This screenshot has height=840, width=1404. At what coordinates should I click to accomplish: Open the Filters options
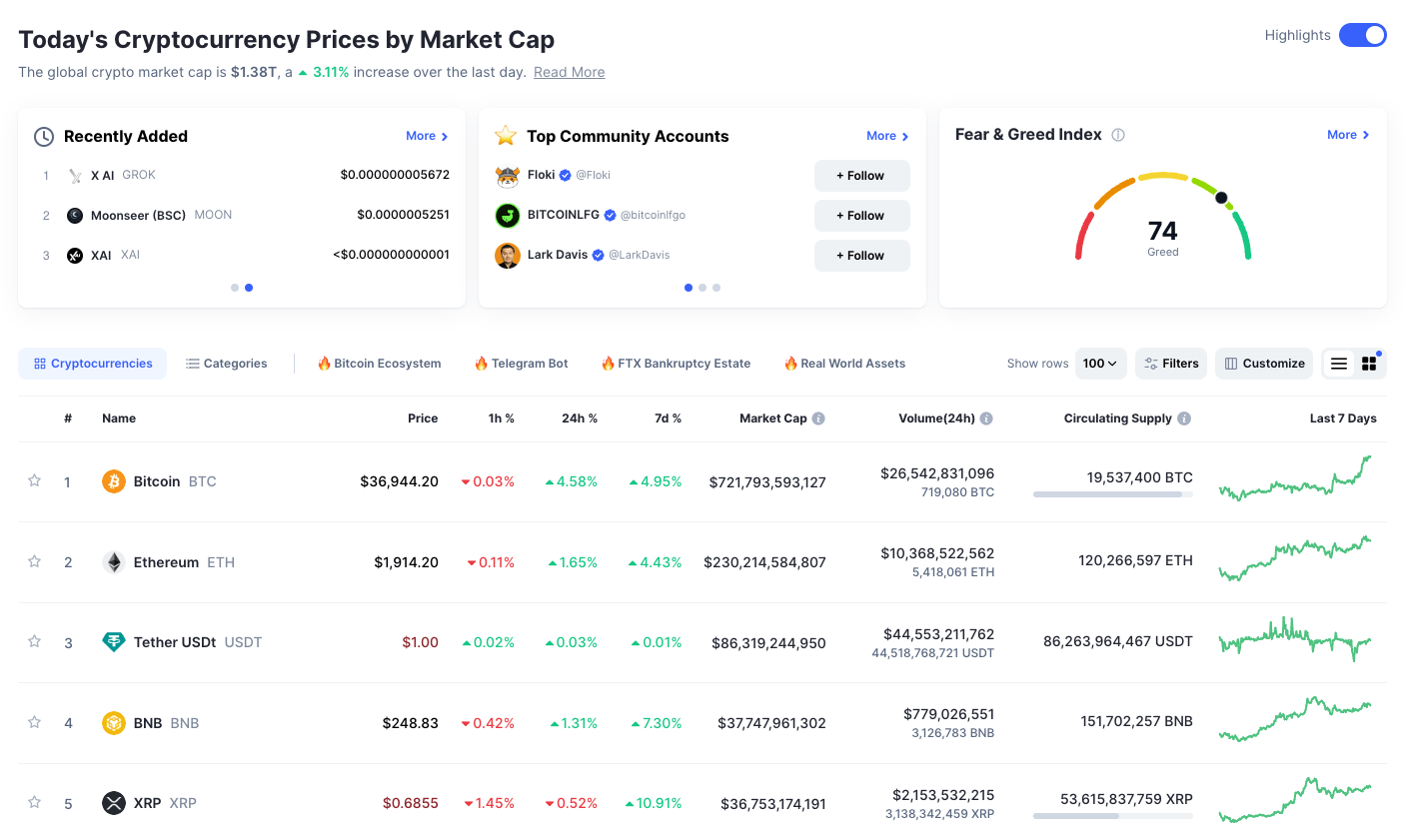(x=1171, y=364)
